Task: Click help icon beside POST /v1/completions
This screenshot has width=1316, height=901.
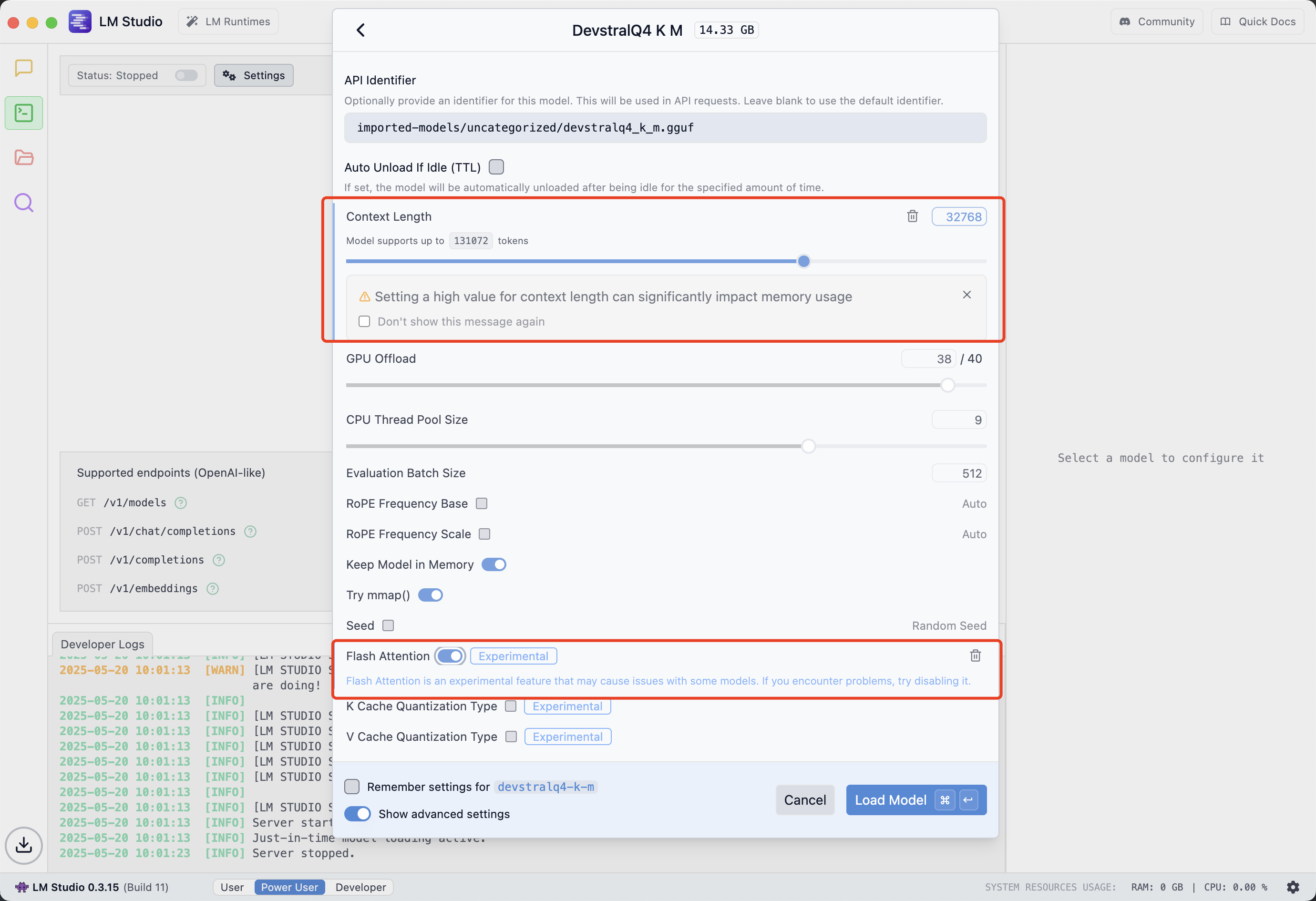Action: [218, 560]
